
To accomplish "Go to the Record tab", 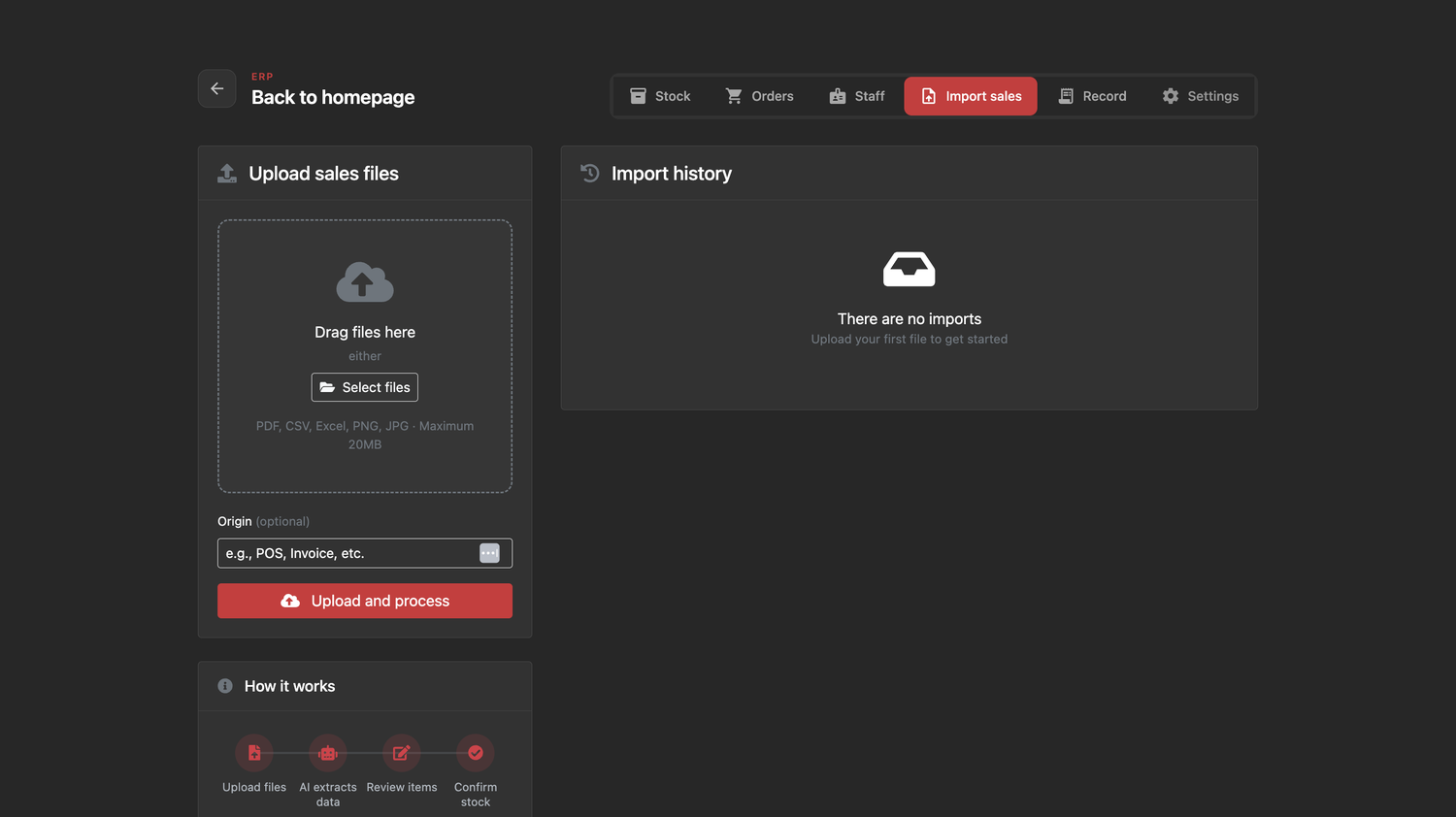I will pyautogui.click(x=1092, y=96).
